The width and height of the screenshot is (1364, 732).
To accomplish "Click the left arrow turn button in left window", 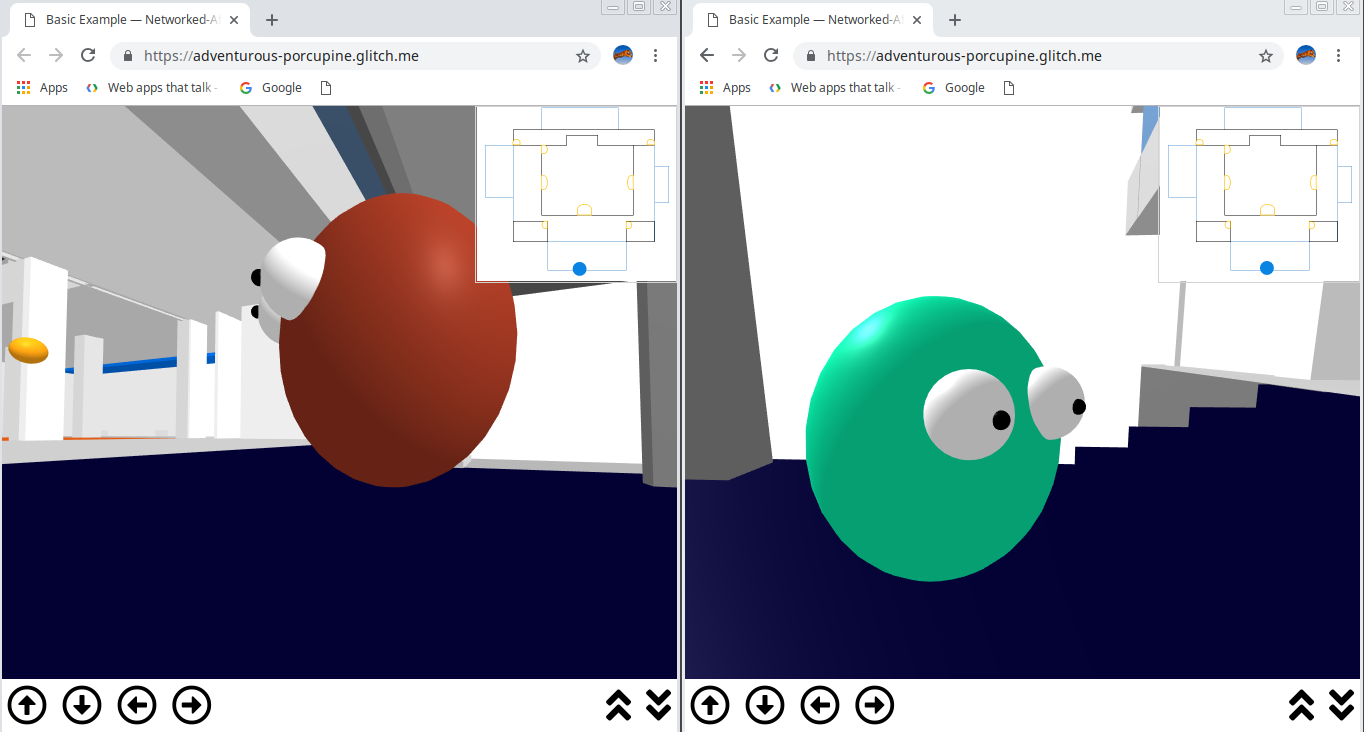I will (x=137, y=706).
